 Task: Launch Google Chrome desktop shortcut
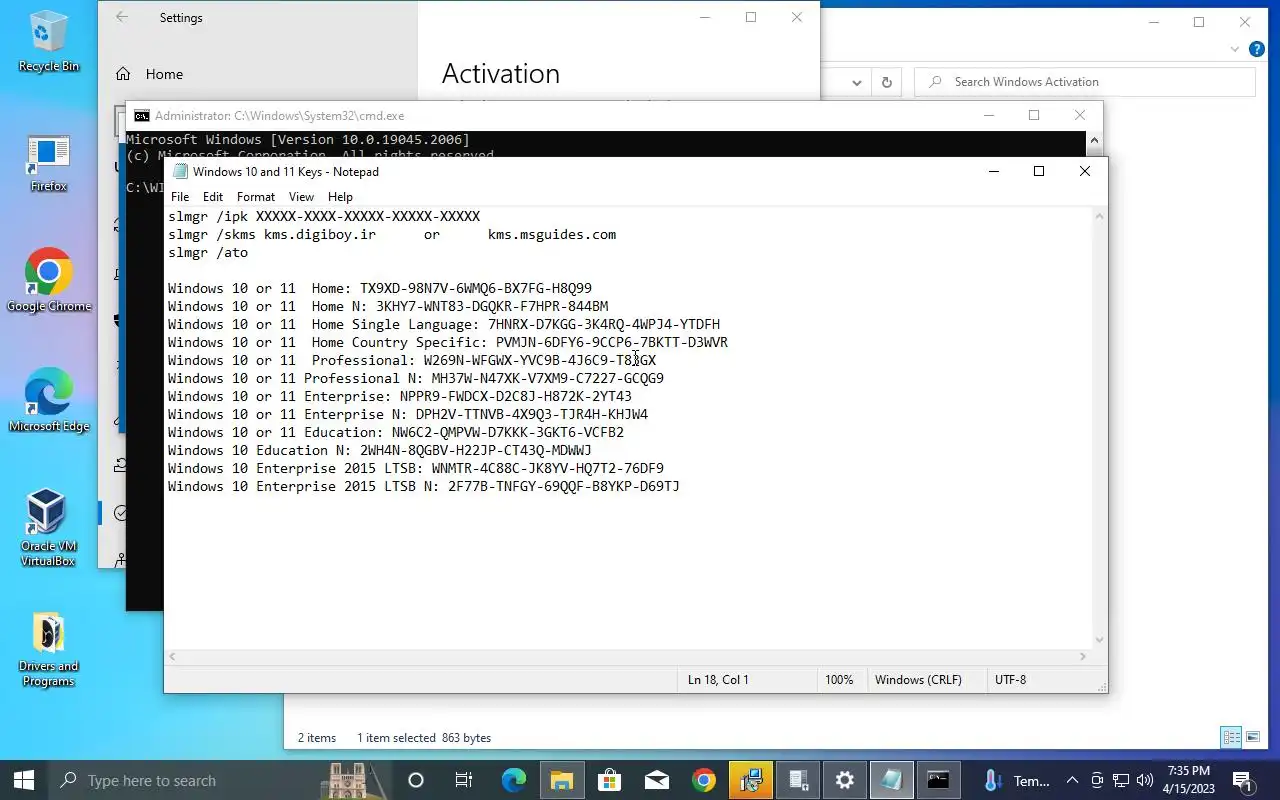click(x=48, y=281)
